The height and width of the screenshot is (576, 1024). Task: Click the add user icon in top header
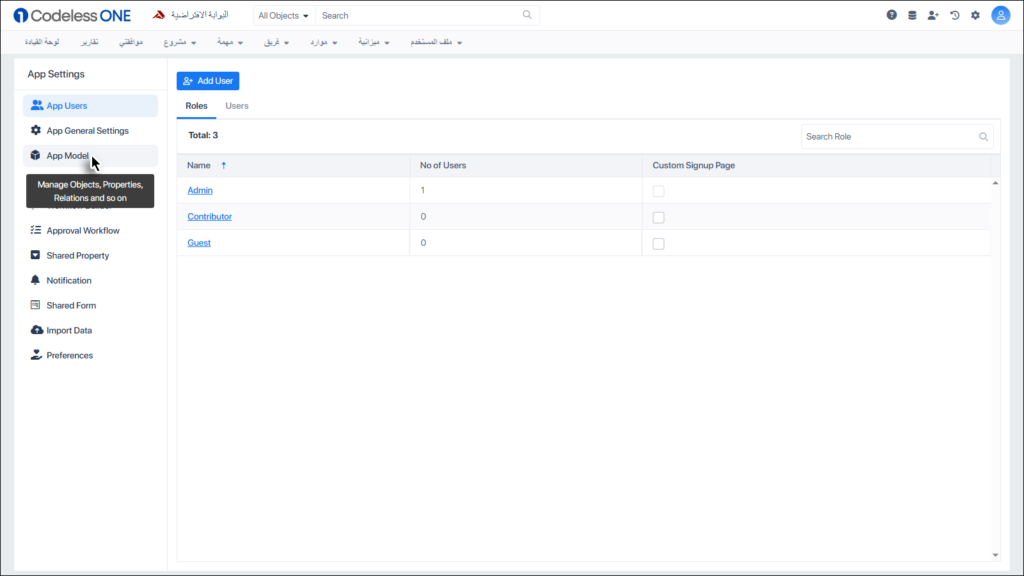coord(933,15)
